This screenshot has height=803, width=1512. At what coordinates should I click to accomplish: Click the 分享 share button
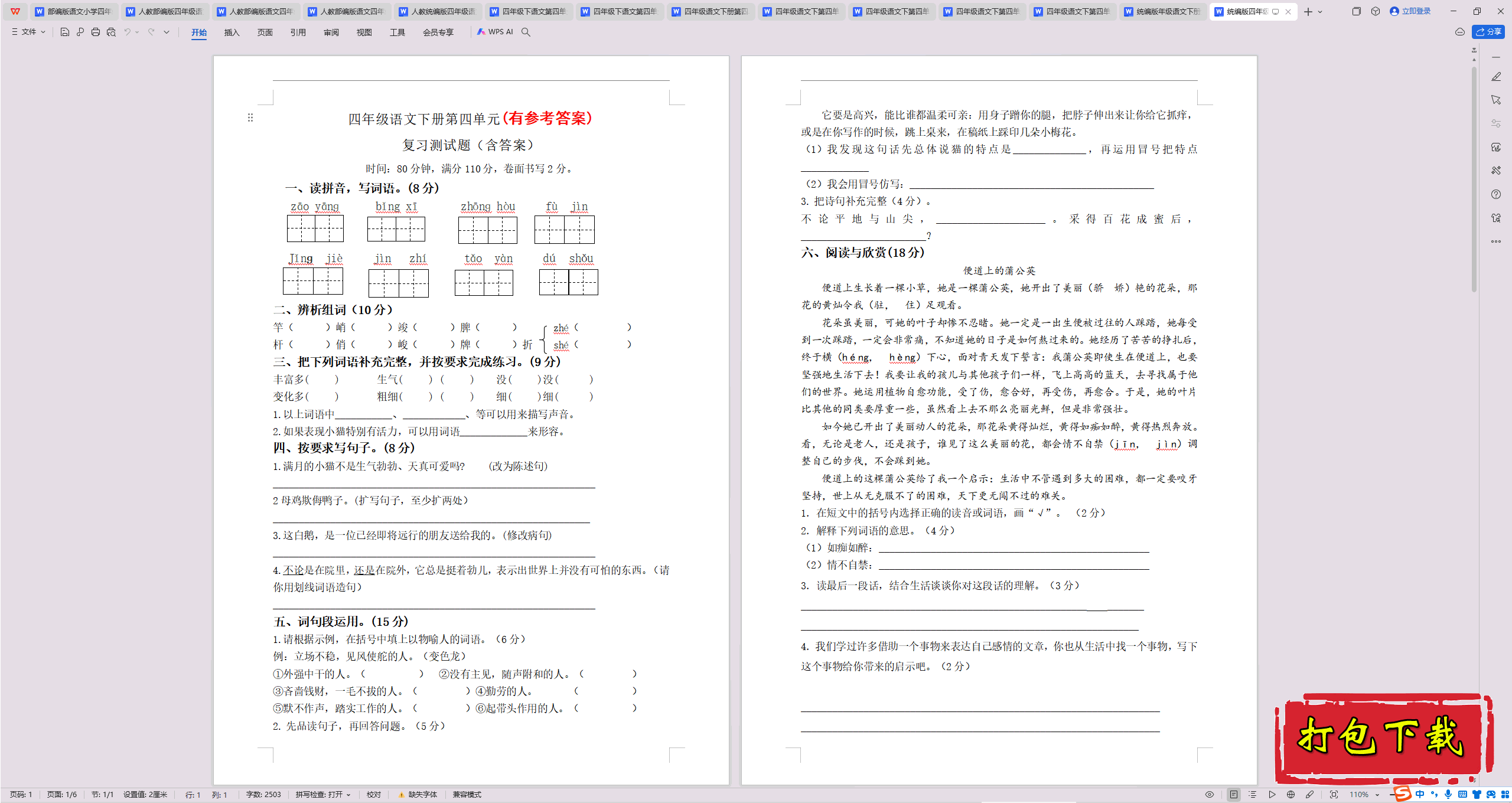pos(1488,32)
